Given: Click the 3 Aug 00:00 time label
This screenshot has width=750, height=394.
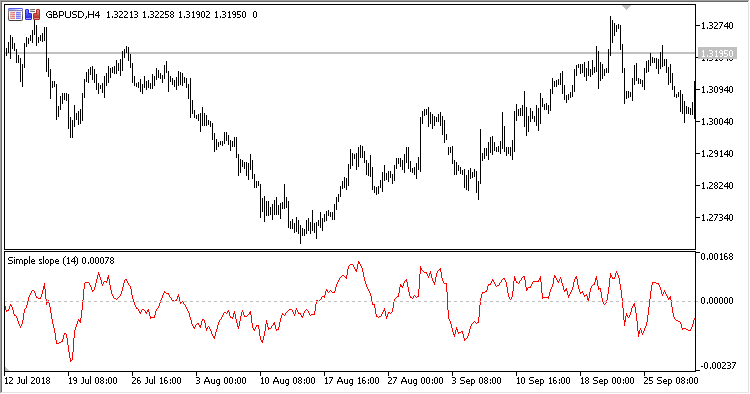Looking at the screenshot, I should (221, 381).
